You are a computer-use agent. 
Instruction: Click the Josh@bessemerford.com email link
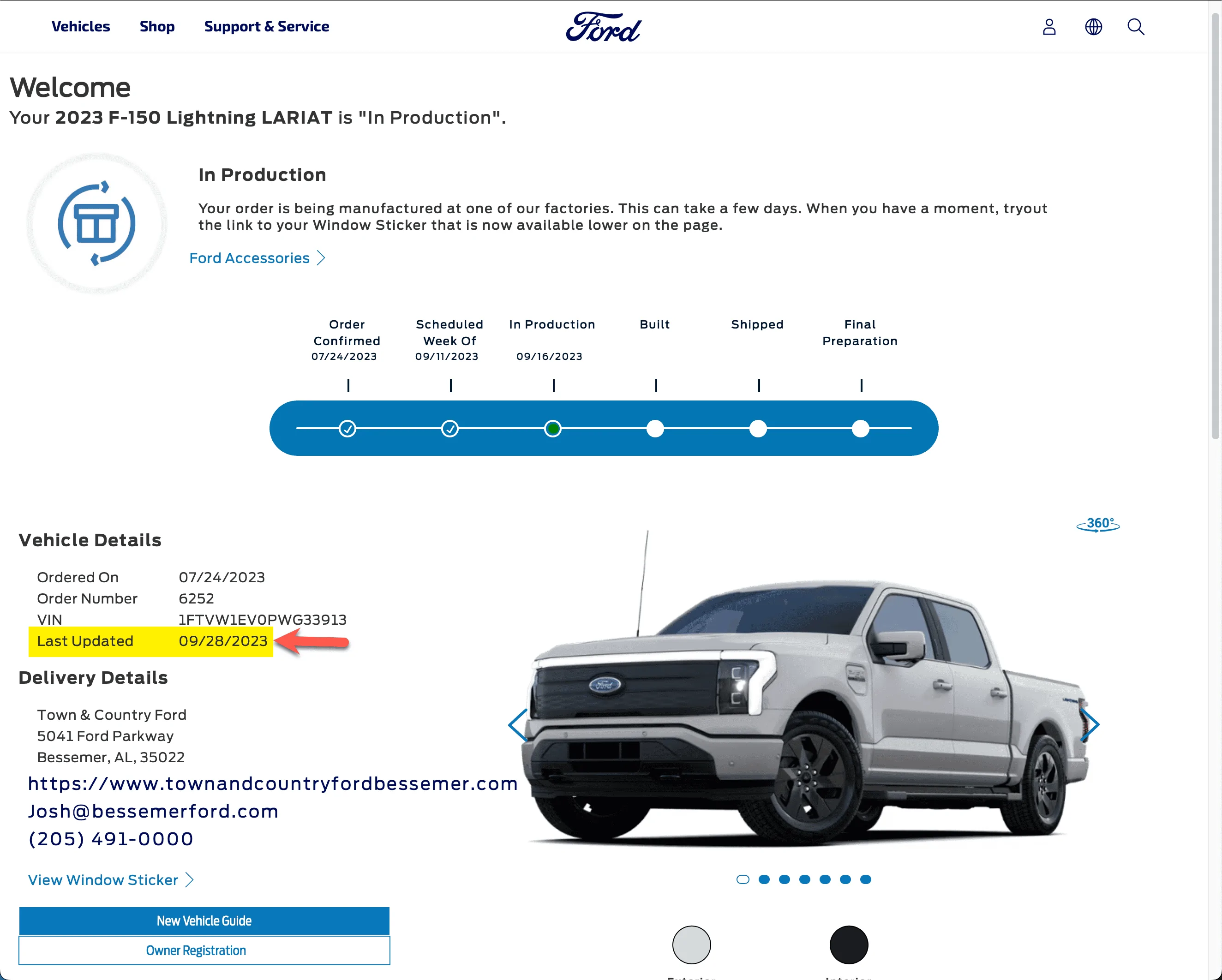click(153, 811)
